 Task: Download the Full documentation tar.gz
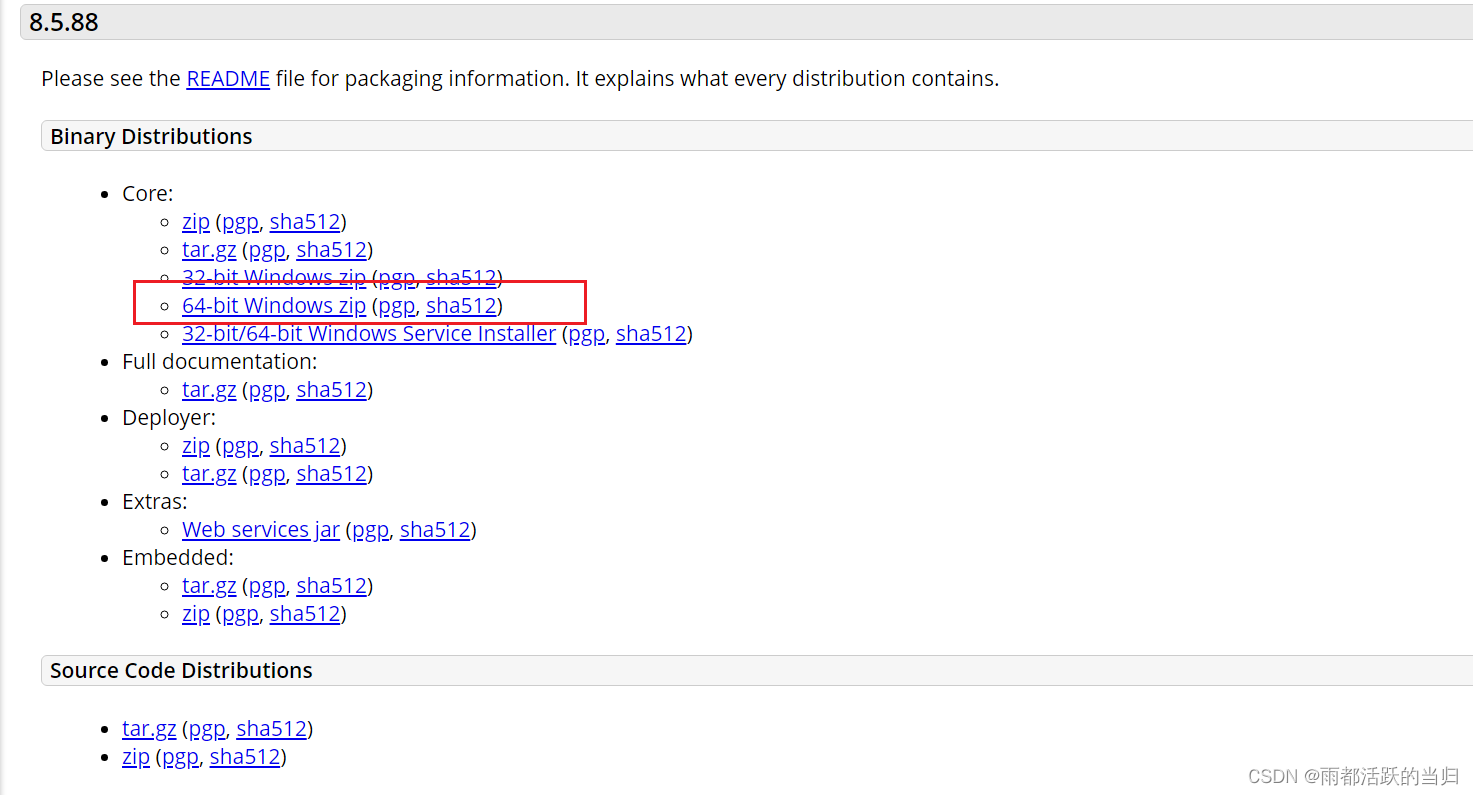click(209, 389)
